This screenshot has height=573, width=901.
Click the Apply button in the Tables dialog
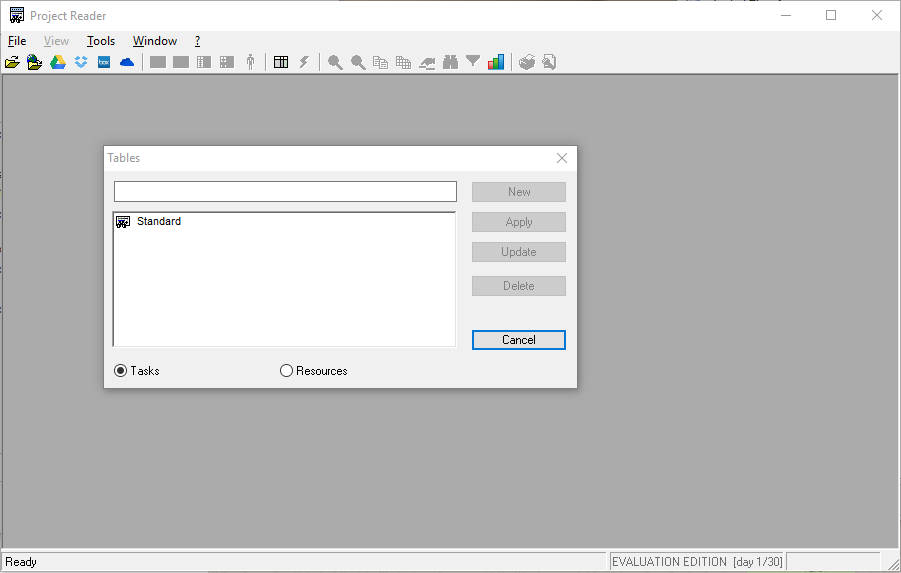coord(519,222)
